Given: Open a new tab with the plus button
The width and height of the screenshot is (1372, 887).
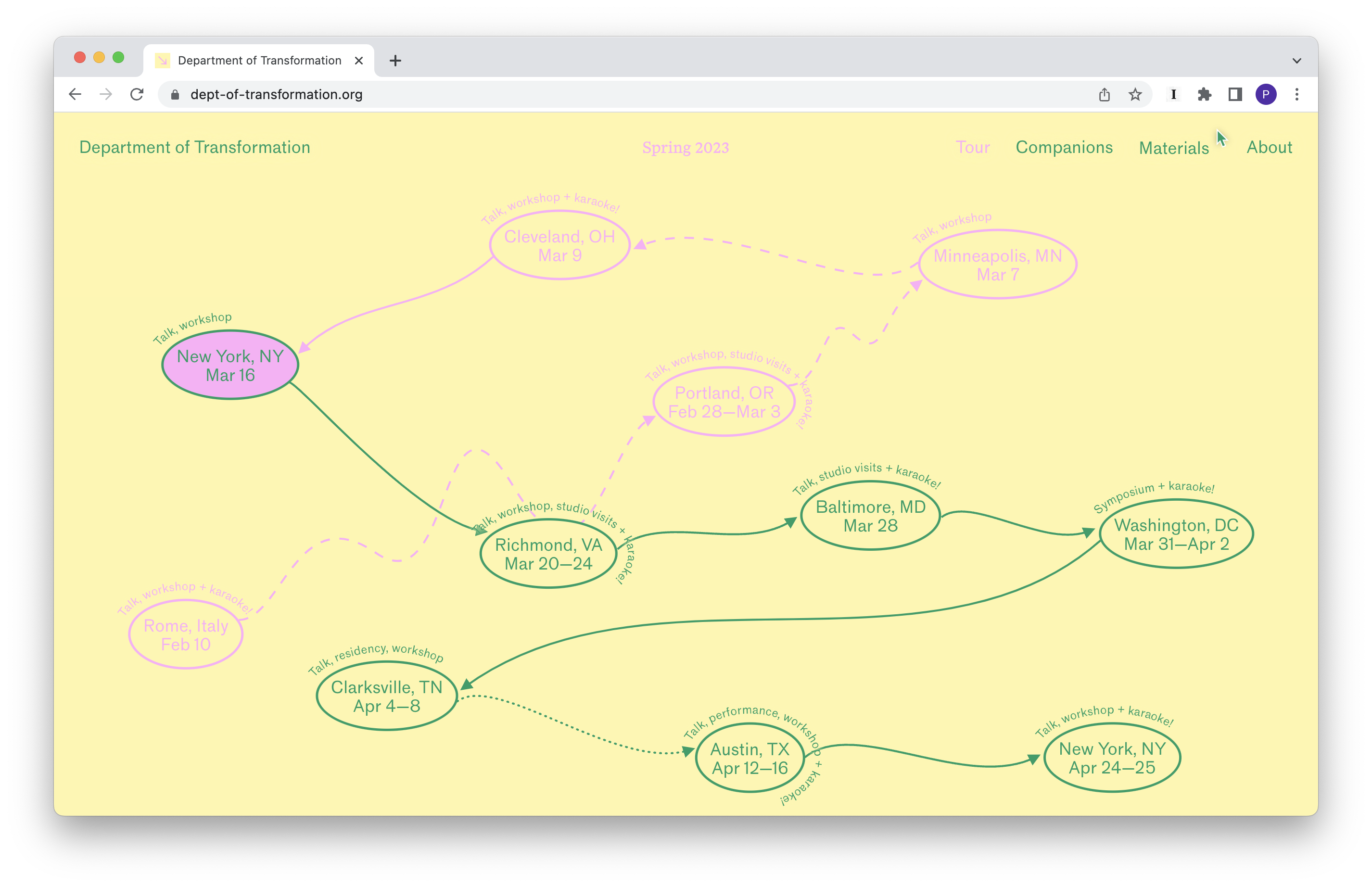Looking at the screenshot, I should pos(395,61).
